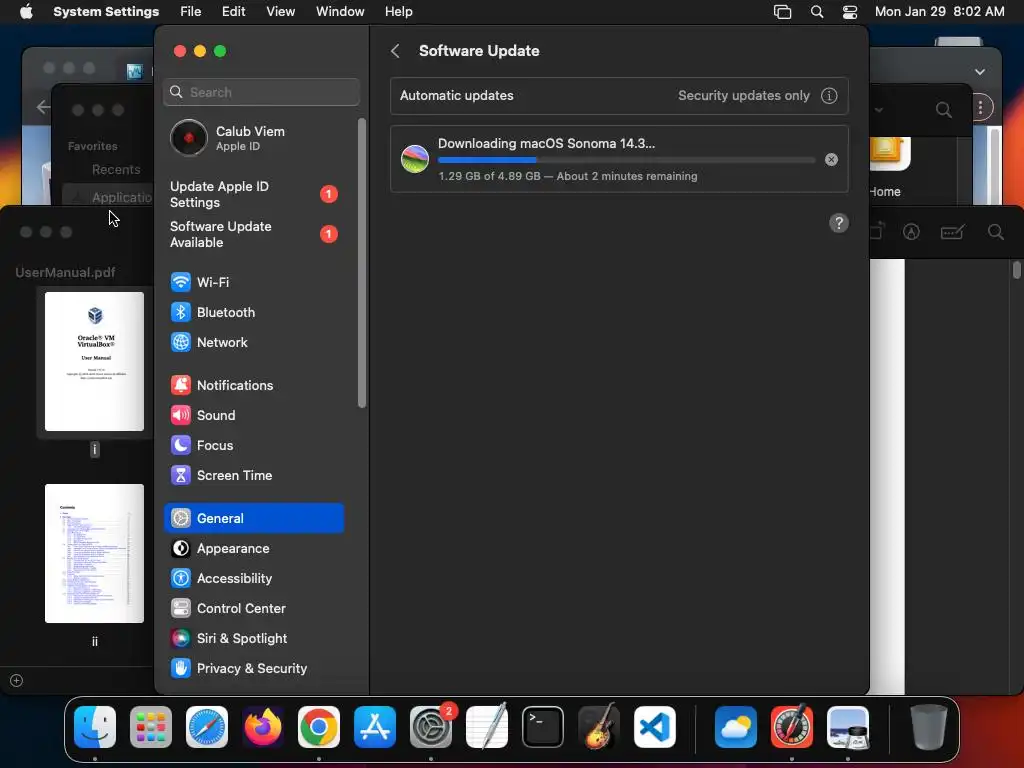Screen dimensions: 1024x768
Task: Open the File menu
Action: 191,12
